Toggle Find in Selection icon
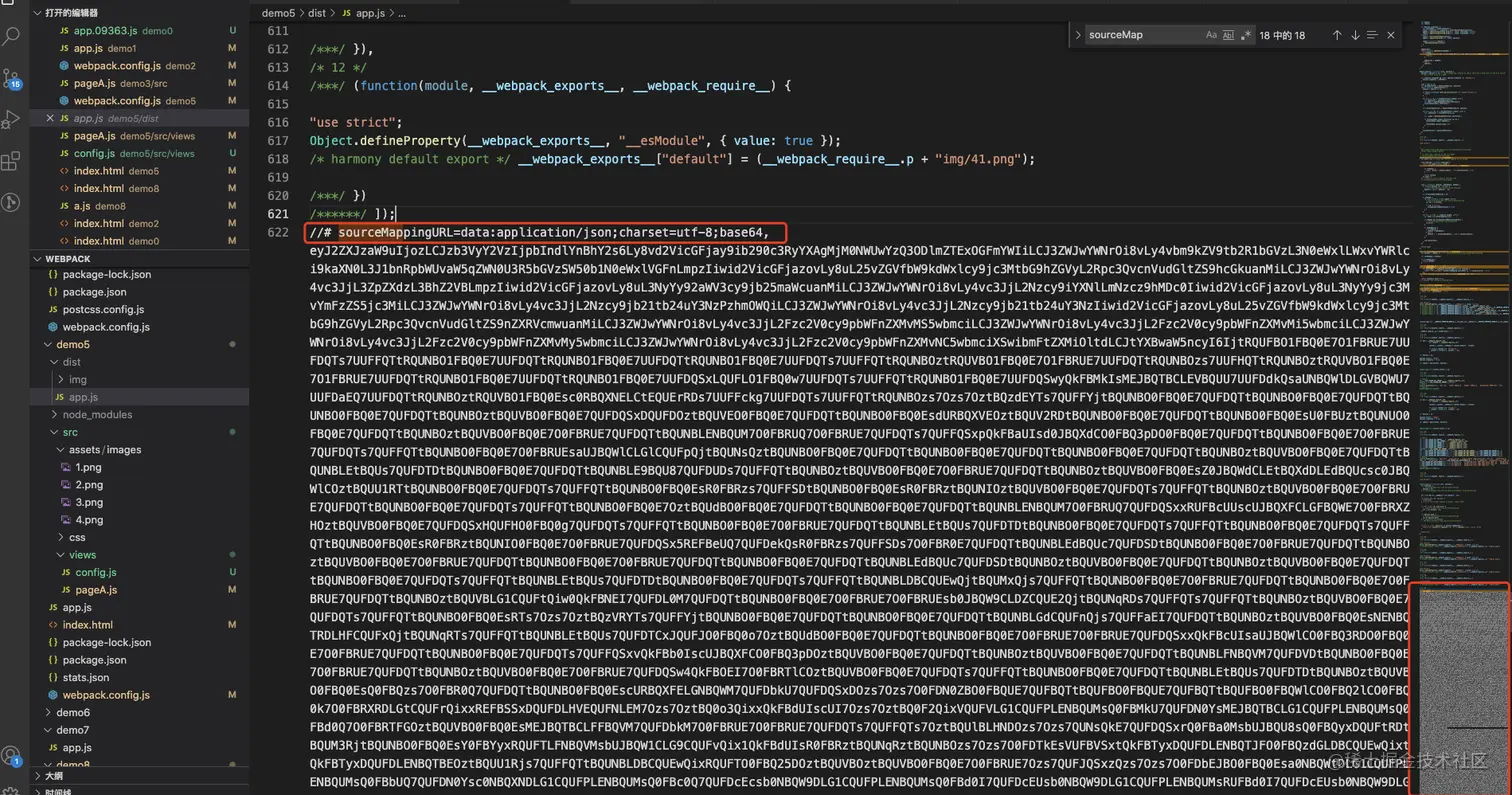 pos(1373,35)
